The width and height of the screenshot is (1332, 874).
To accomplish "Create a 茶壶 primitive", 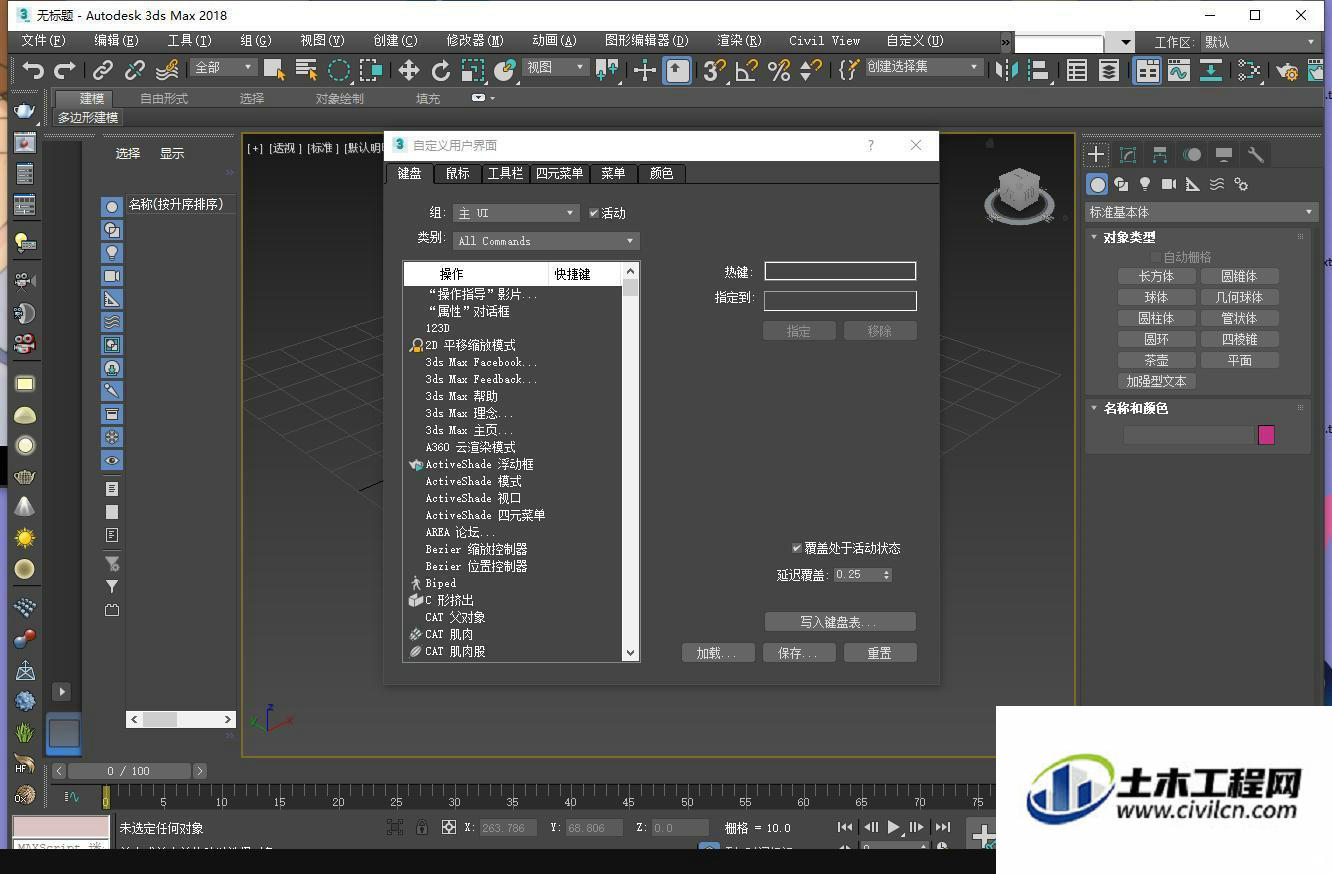I will click(1156, 360).
